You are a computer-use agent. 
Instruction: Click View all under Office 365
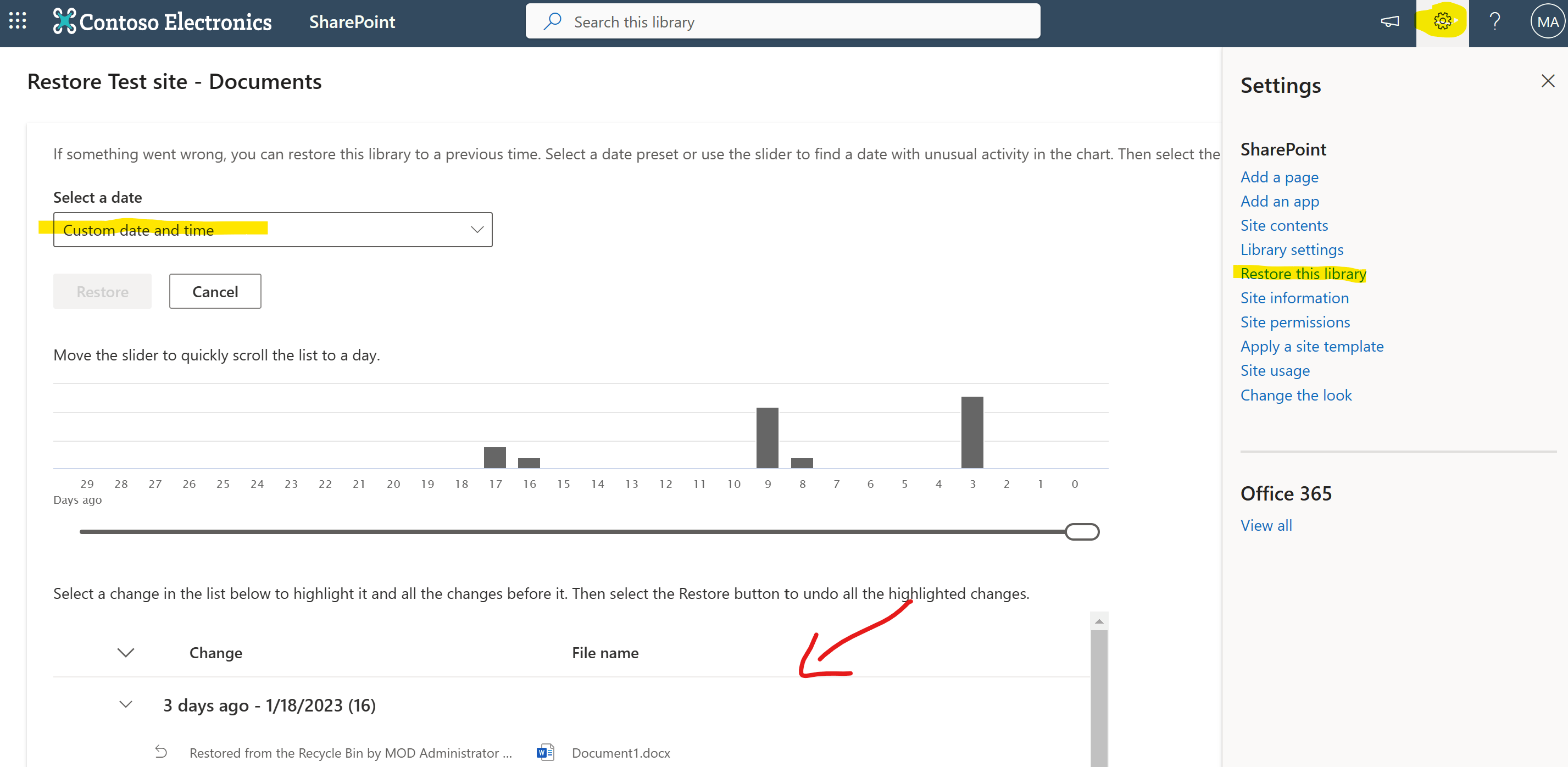[1266, 525]
